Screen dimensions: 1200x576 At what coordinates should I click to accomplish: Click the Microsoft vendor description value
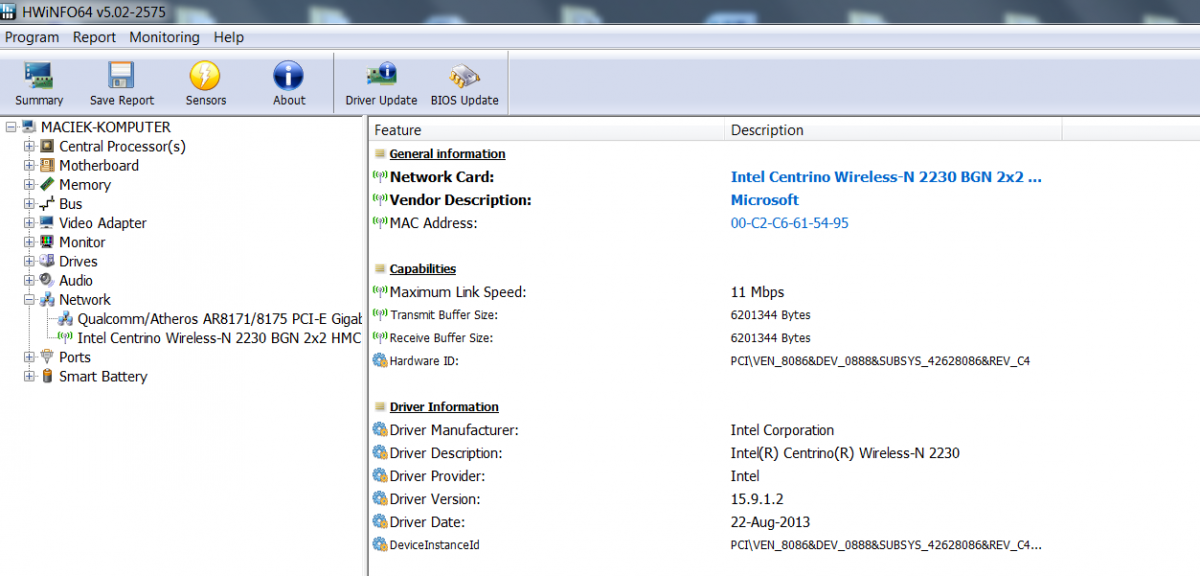pyautogui.click(x=765, y=200)
